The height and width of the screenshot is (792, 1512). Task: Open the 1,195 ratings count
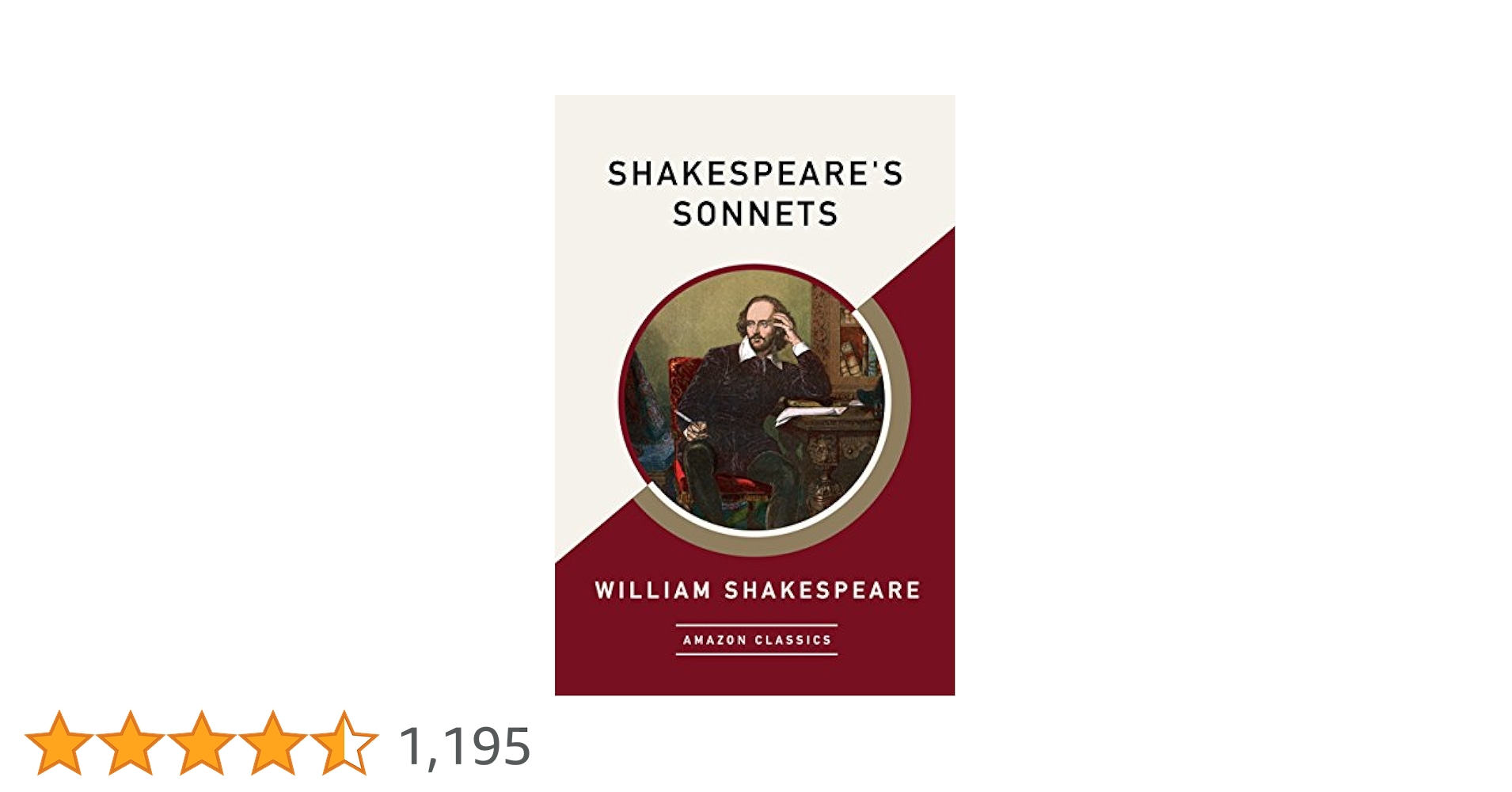click(465, 746)
